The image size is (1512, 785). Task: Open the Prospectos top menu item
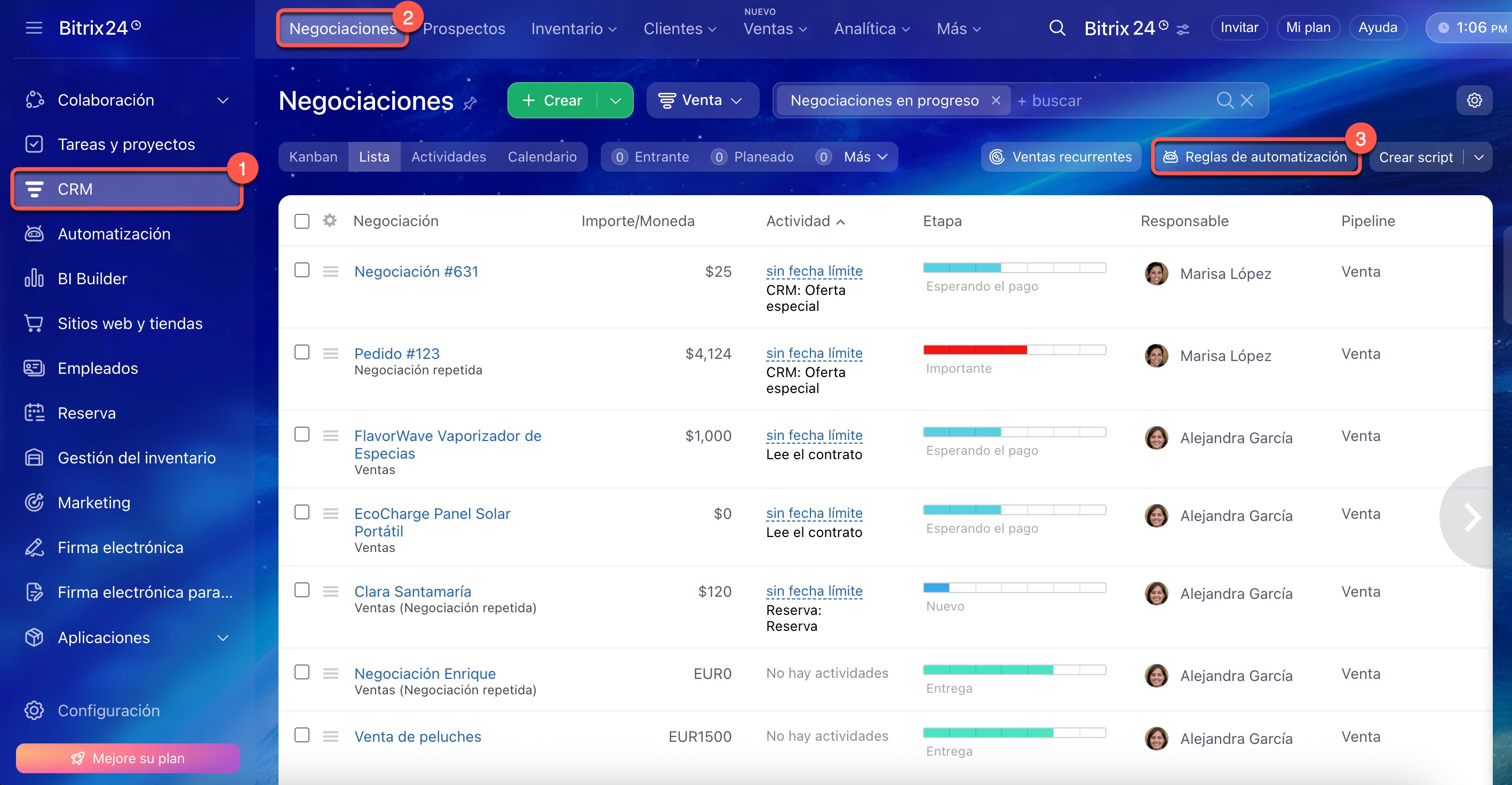pos(464,28)
